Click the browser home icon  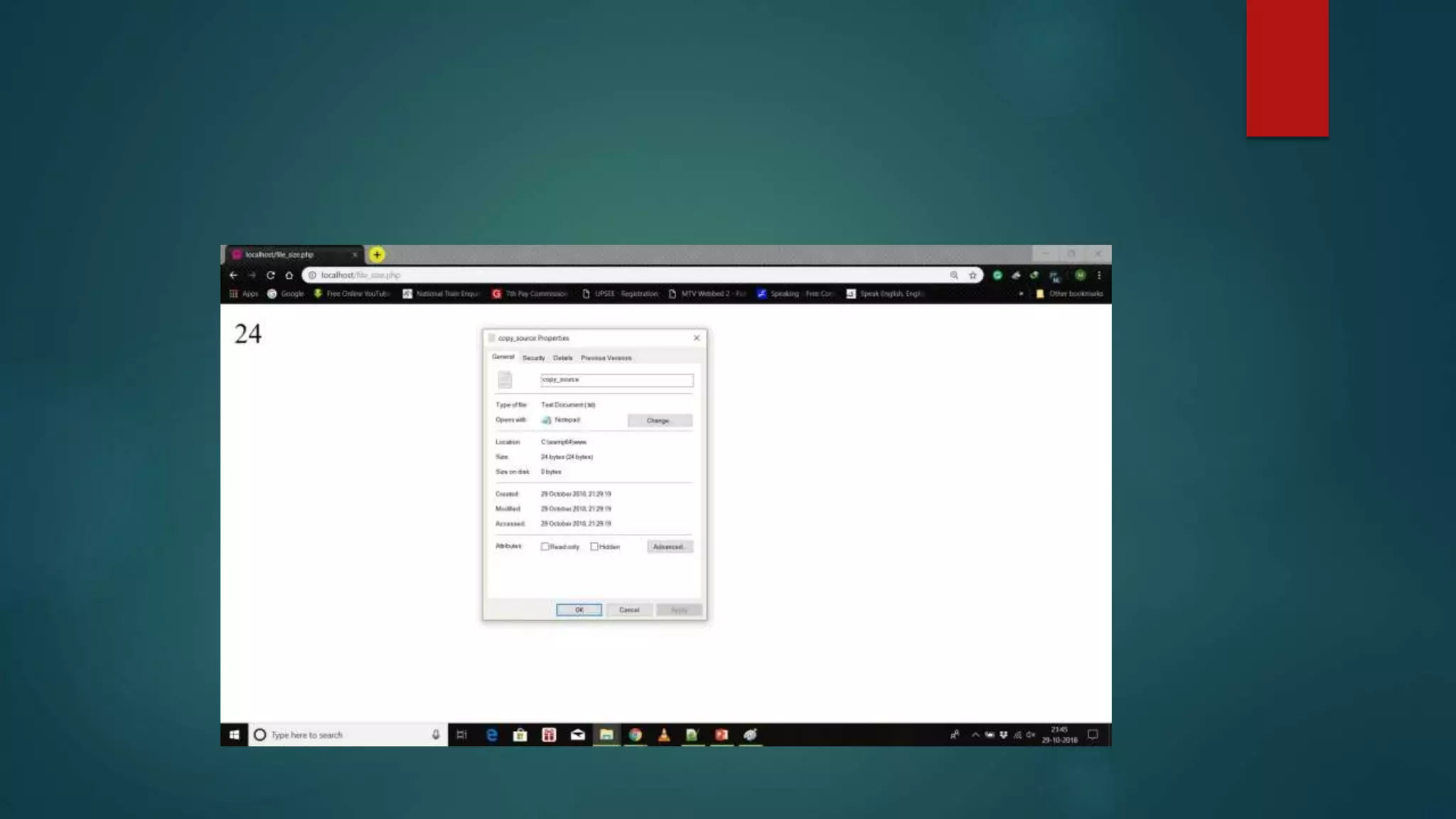point(289,275)
